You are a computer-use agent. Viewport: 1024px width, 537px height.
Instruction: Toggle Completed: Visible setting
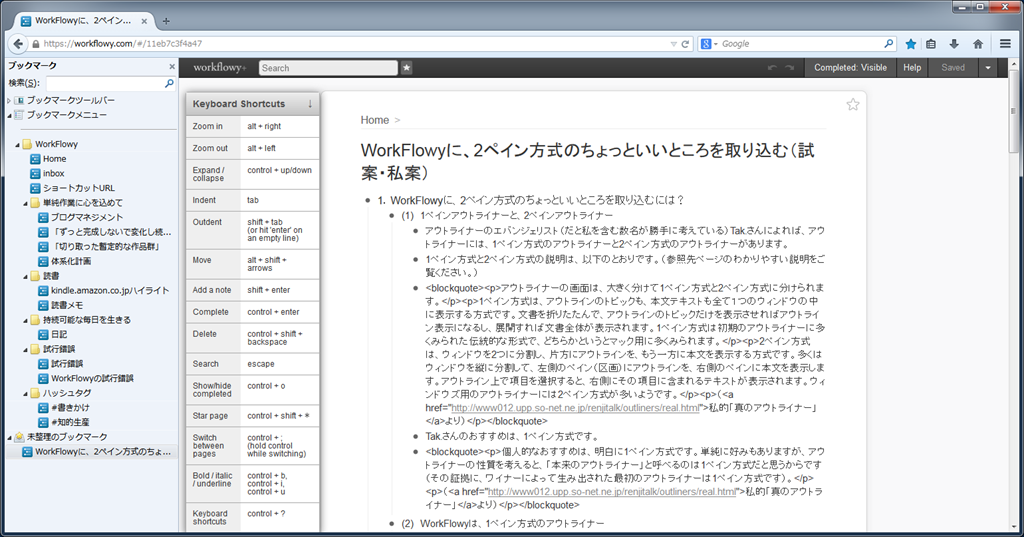[850, 67]
